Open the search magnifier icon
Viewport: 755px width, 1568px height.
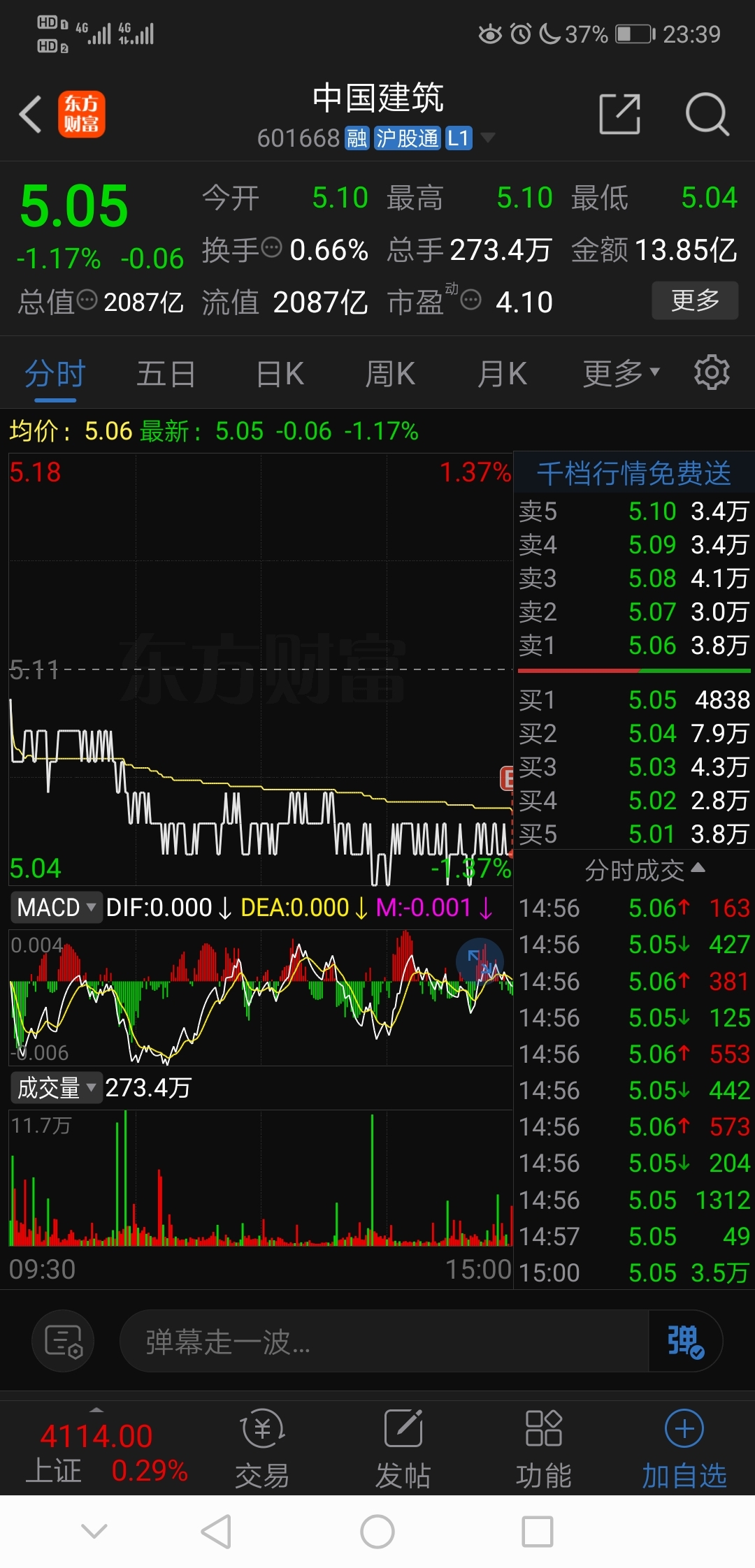[x=707, y=114]
